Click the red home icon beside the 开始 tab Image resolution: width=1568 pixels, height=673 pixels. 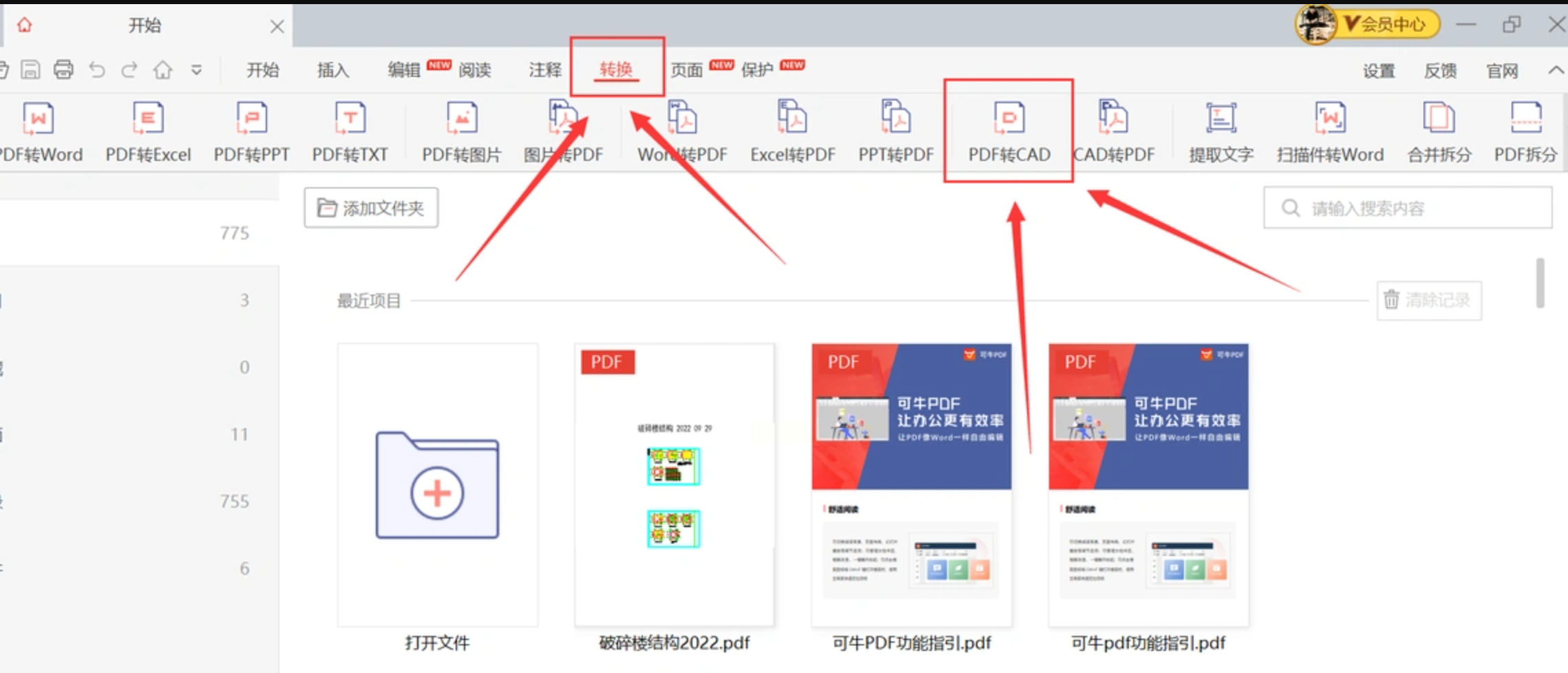coord(25,25)
